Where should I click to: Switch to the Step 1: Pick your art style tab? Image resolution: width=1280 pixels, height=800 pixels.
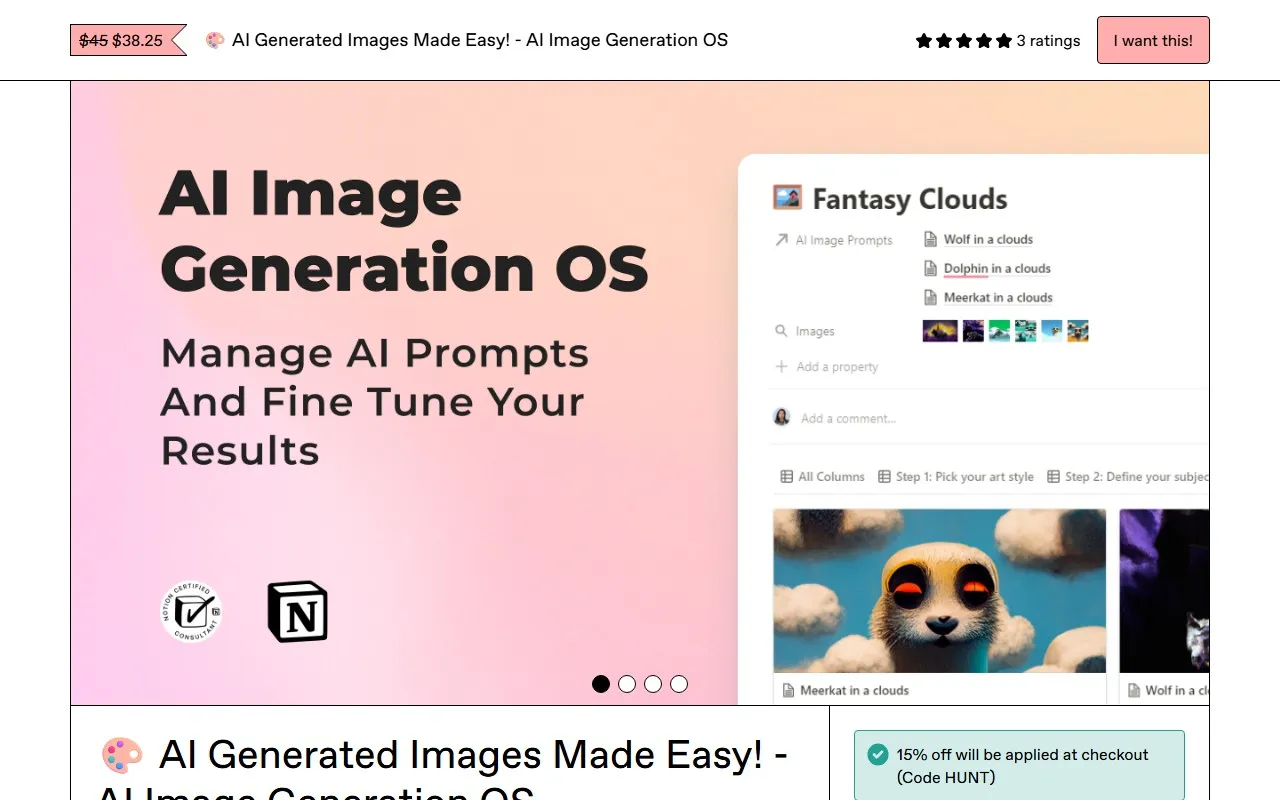tap(955, 477)
